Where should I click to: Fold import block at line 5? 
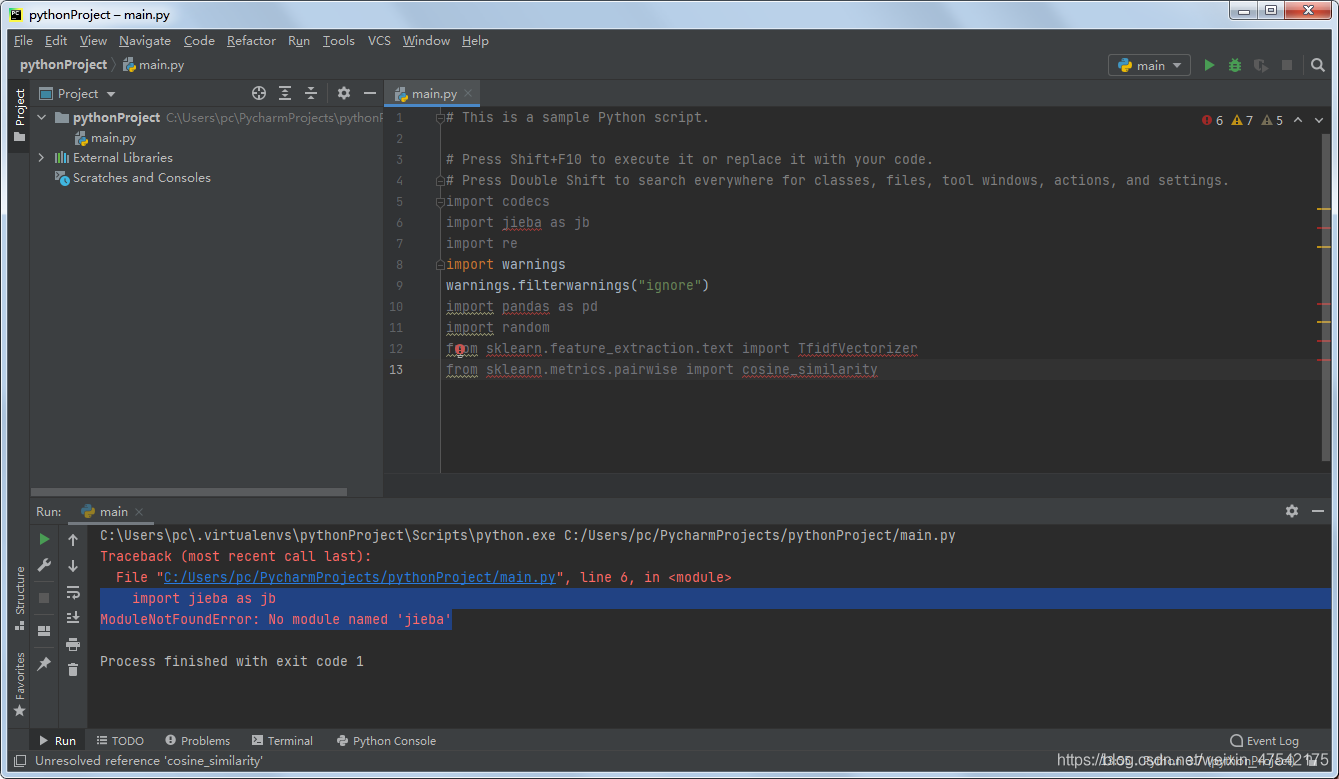pyautogui.click(x=440, y=202)
